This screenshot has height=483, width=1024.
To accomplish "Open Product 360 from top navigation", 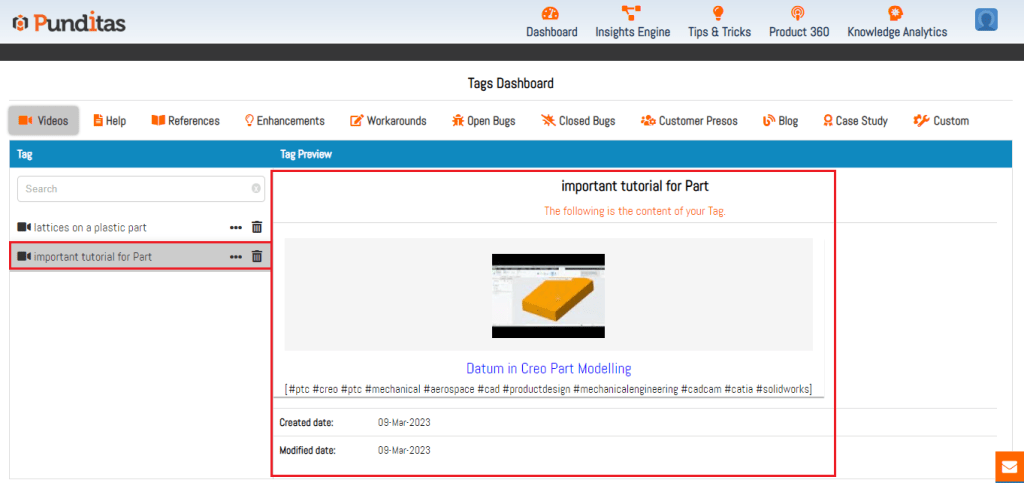I will point(798,31).
